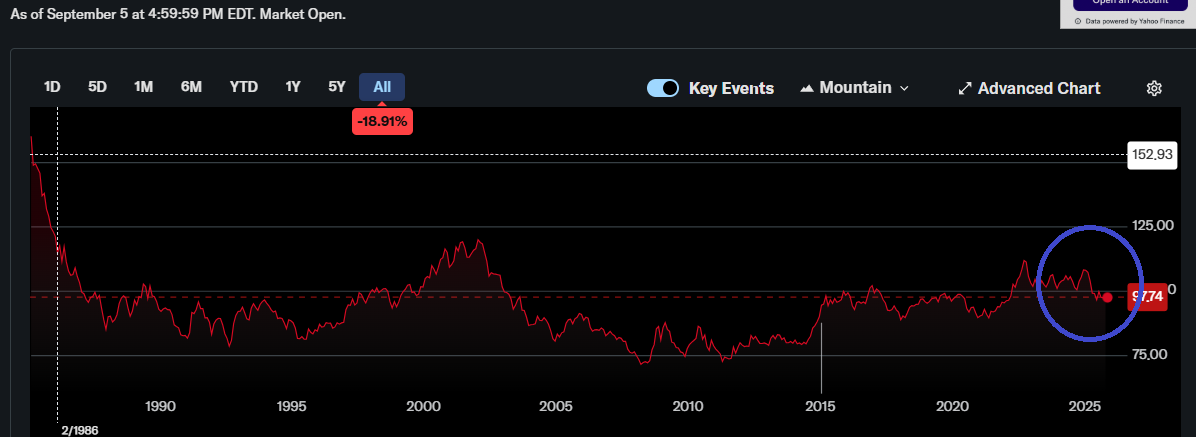Switch to the 1M range
The image size is (1196, 437).
pyautogui.click(x=143, y=87)
